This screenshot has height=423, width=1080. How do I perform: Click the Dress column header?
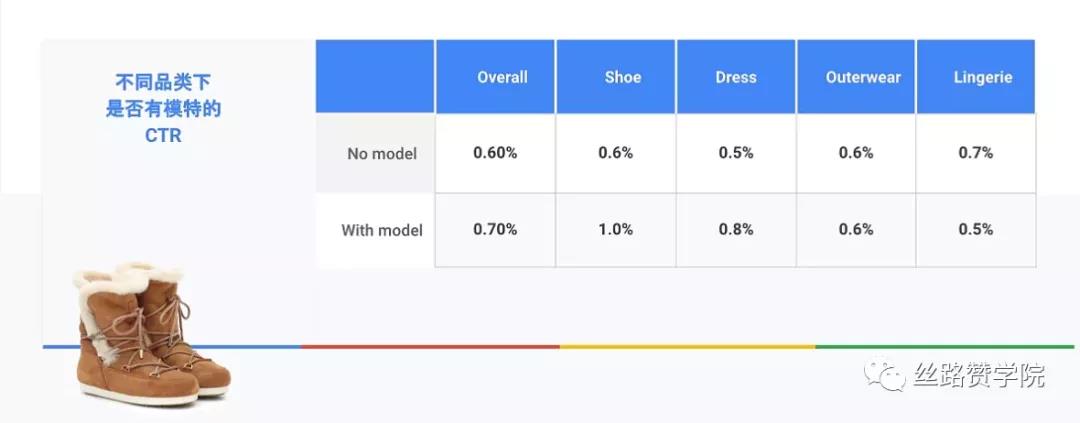pos(736,77)
